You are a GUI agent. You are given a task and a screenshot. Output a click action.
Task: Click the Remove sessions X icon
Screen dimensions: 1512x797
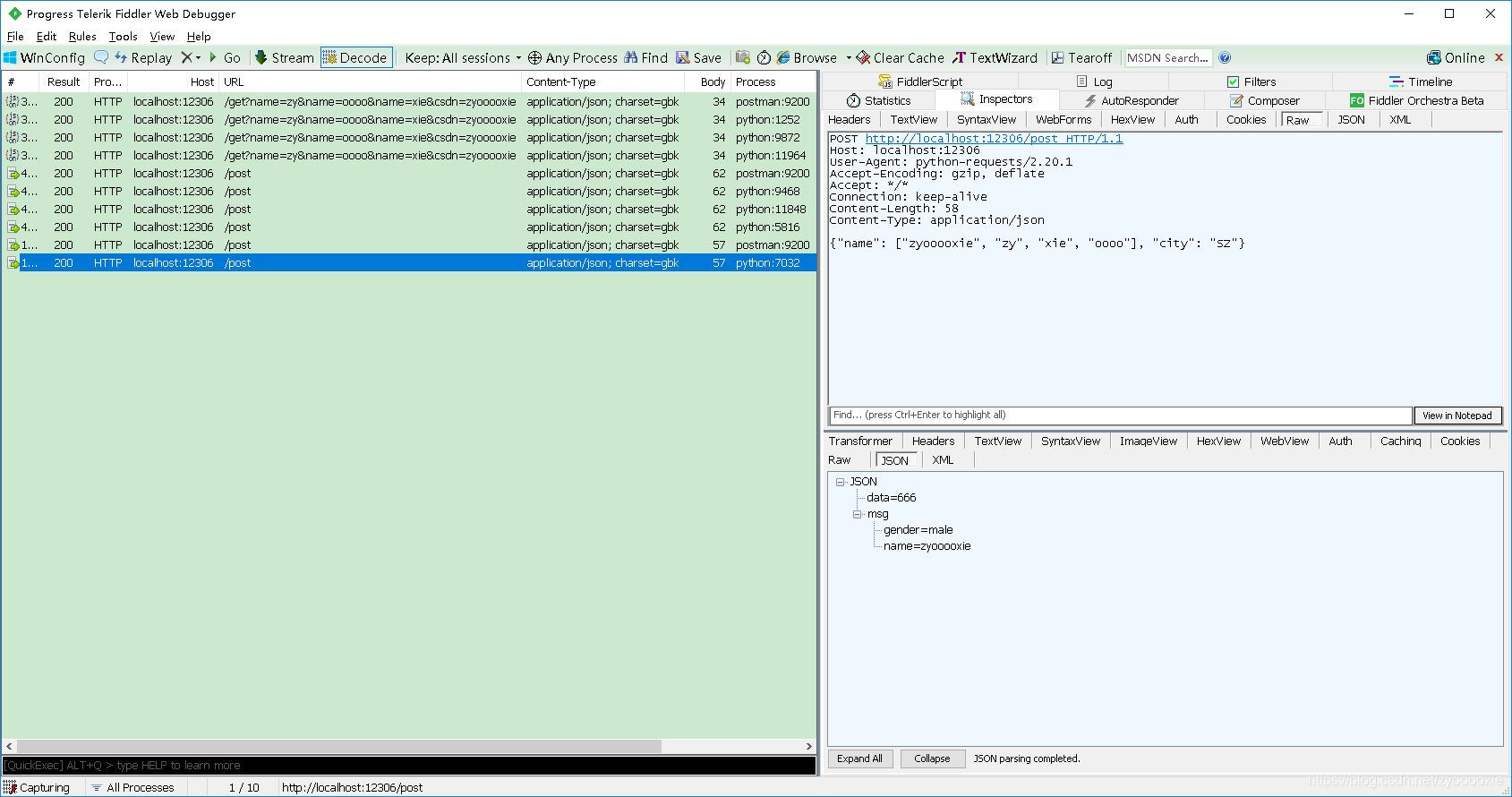[x=186, y=57]
